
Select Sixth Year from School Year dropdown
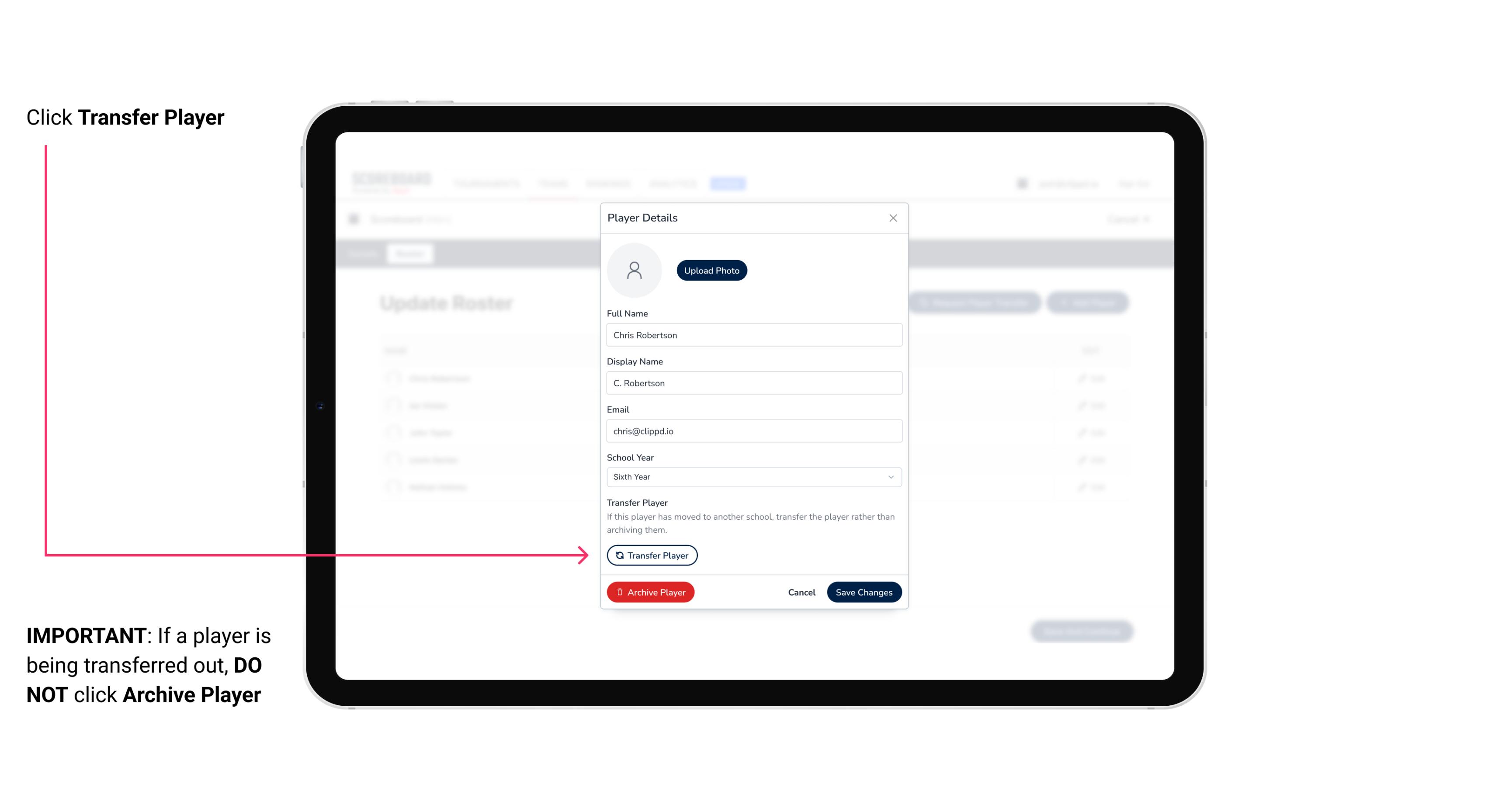pos(753,476)
